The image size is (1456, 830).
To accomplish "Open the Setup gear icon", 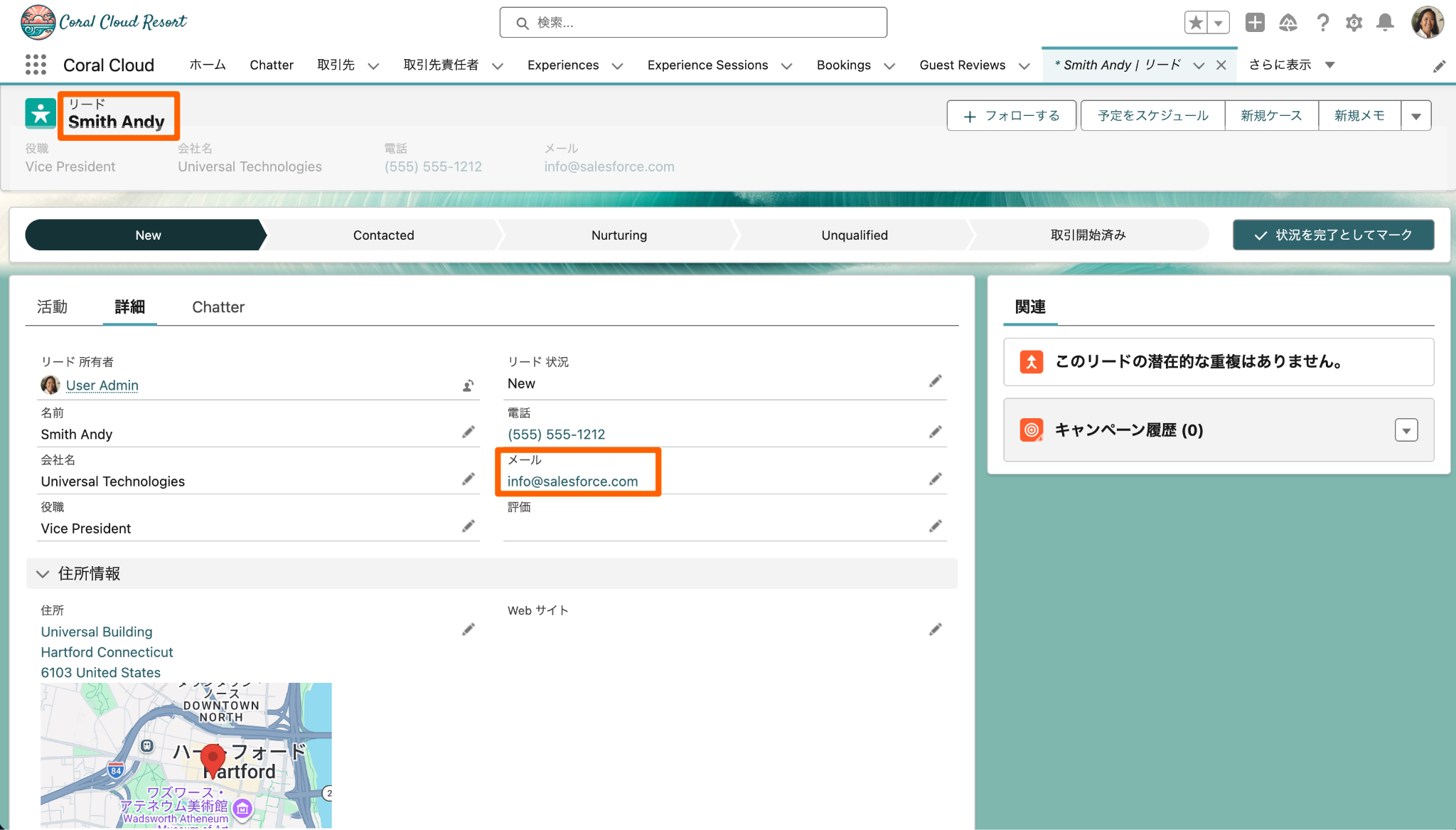I will coord(1354,23).
